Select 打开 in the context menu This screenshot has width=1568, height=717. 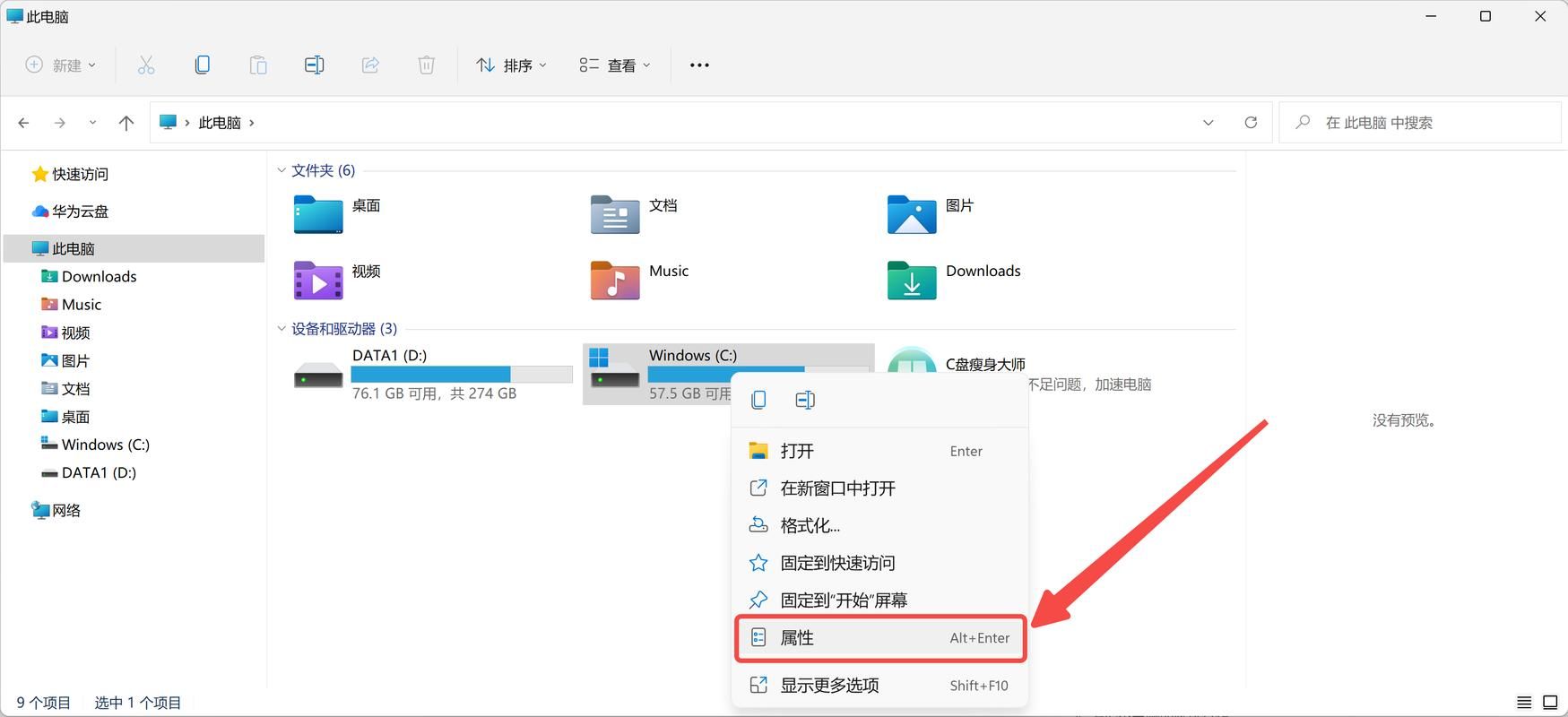[880, 451]
